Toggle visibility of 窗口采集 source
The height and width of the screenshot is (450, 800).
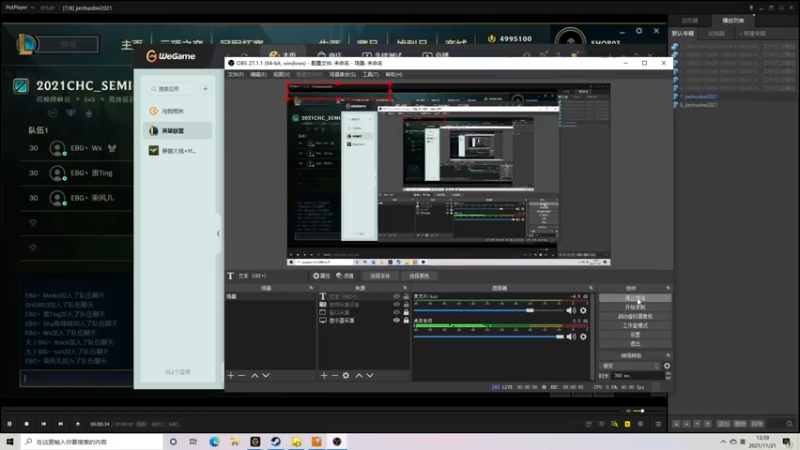(x=396, y=312)
